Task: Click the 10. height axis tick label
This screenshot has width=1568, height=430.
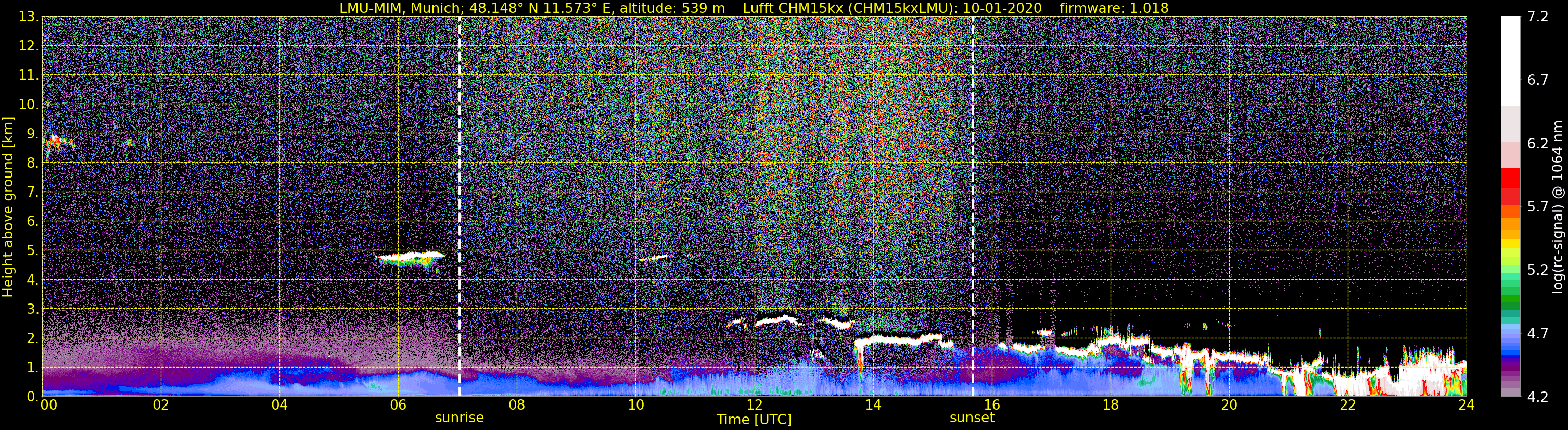Action: click(x=29, y=104)
